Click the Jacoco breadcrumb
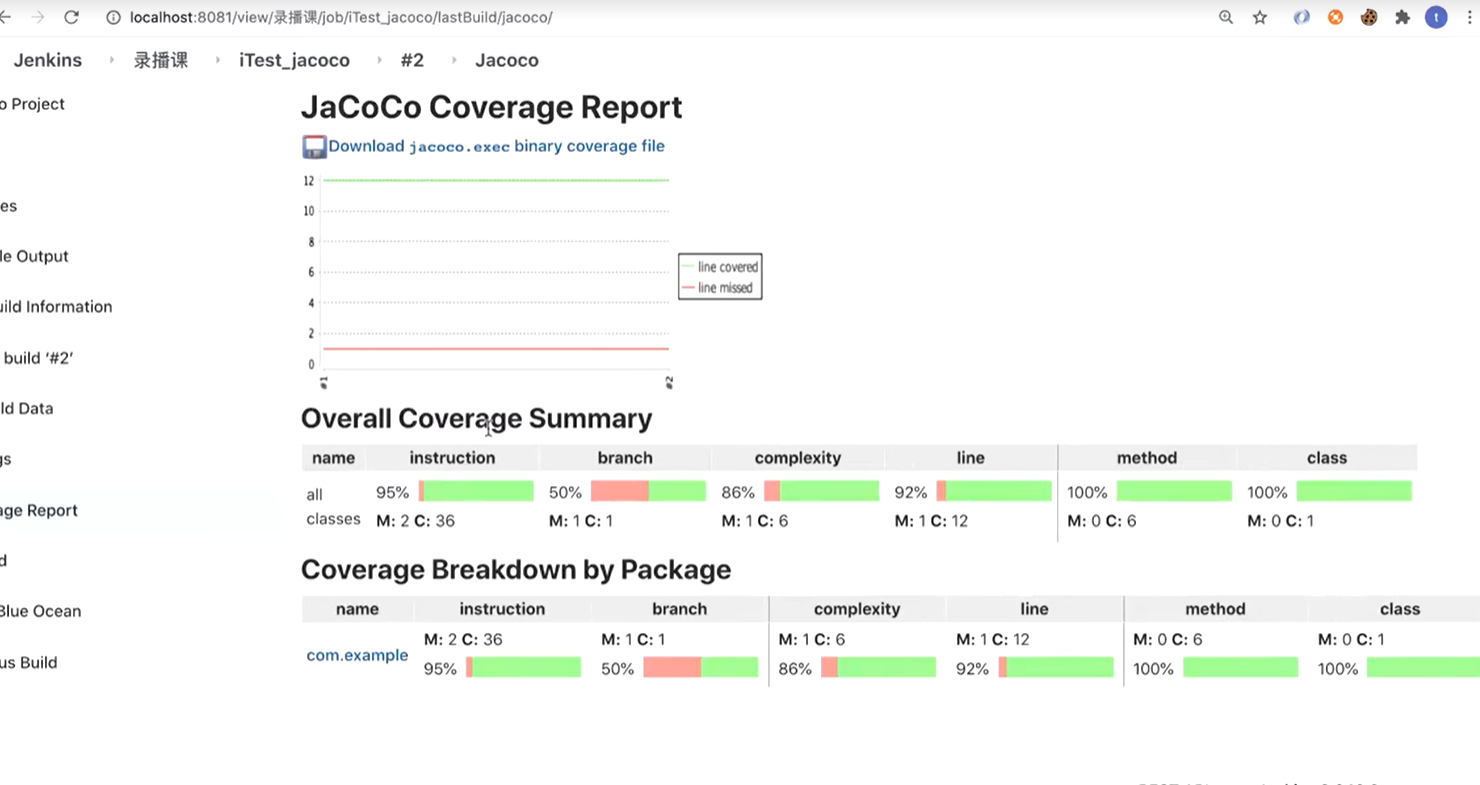 coord(507,60)
